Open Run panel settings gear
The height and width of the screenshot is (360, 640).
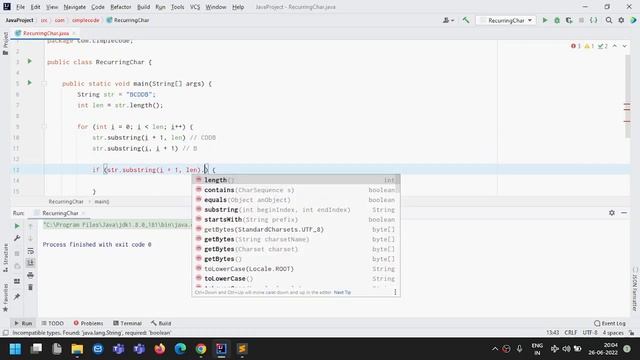(x=611, y=213)
